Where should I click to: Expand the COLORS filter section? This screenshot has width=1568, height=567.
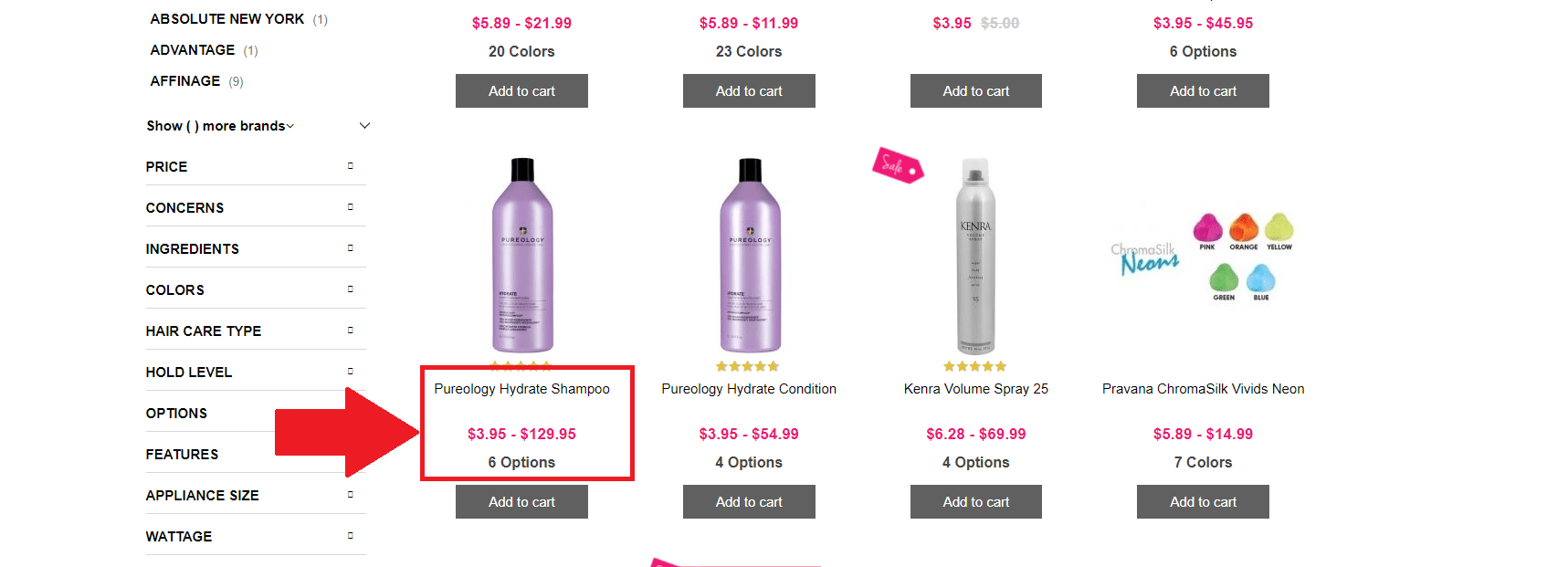(x=350, y=289)
